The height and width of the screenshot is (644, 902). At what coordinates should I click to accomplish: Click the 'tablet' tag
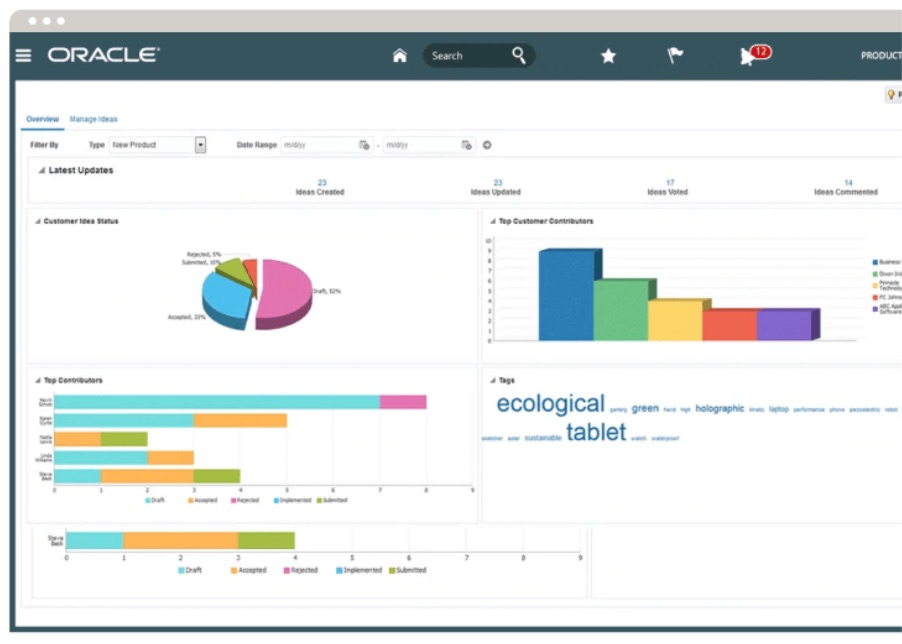[595, 432]
